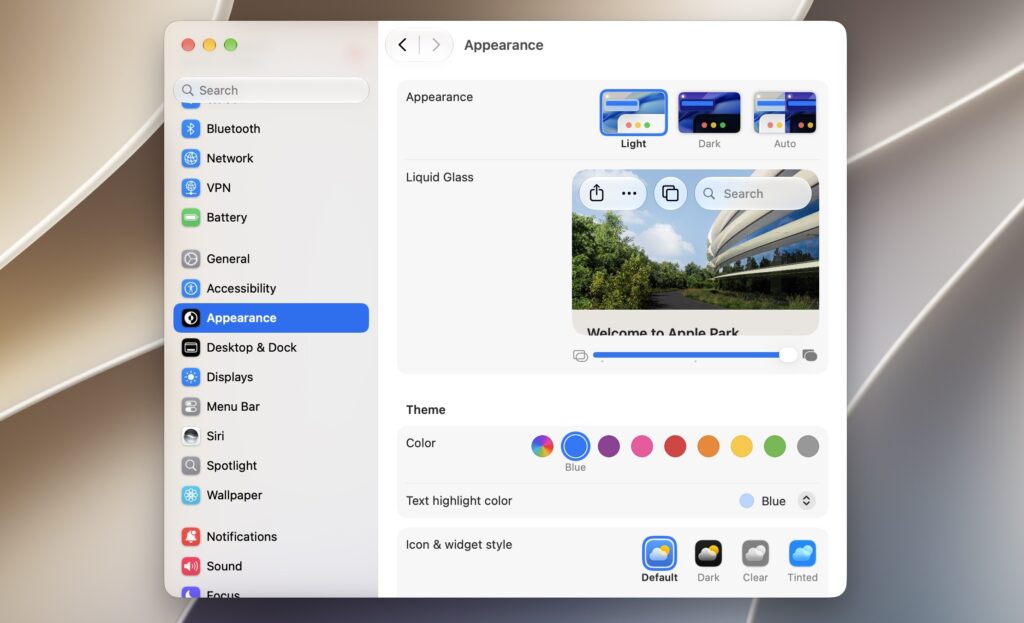Click the ellipsis icon in Liquid Glass preview
The image size is (1024, 623).
pos(629,193)
